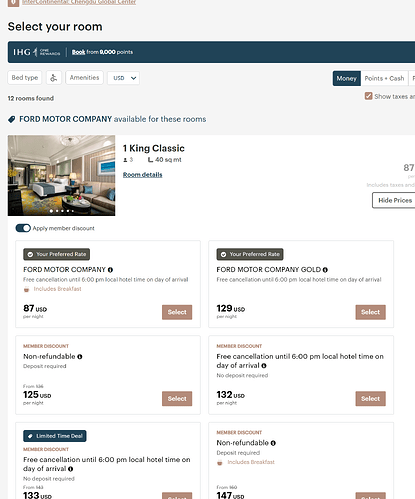Open the USD currency dropdown
This screenshot has width=415, height=499.
(123, 78)
